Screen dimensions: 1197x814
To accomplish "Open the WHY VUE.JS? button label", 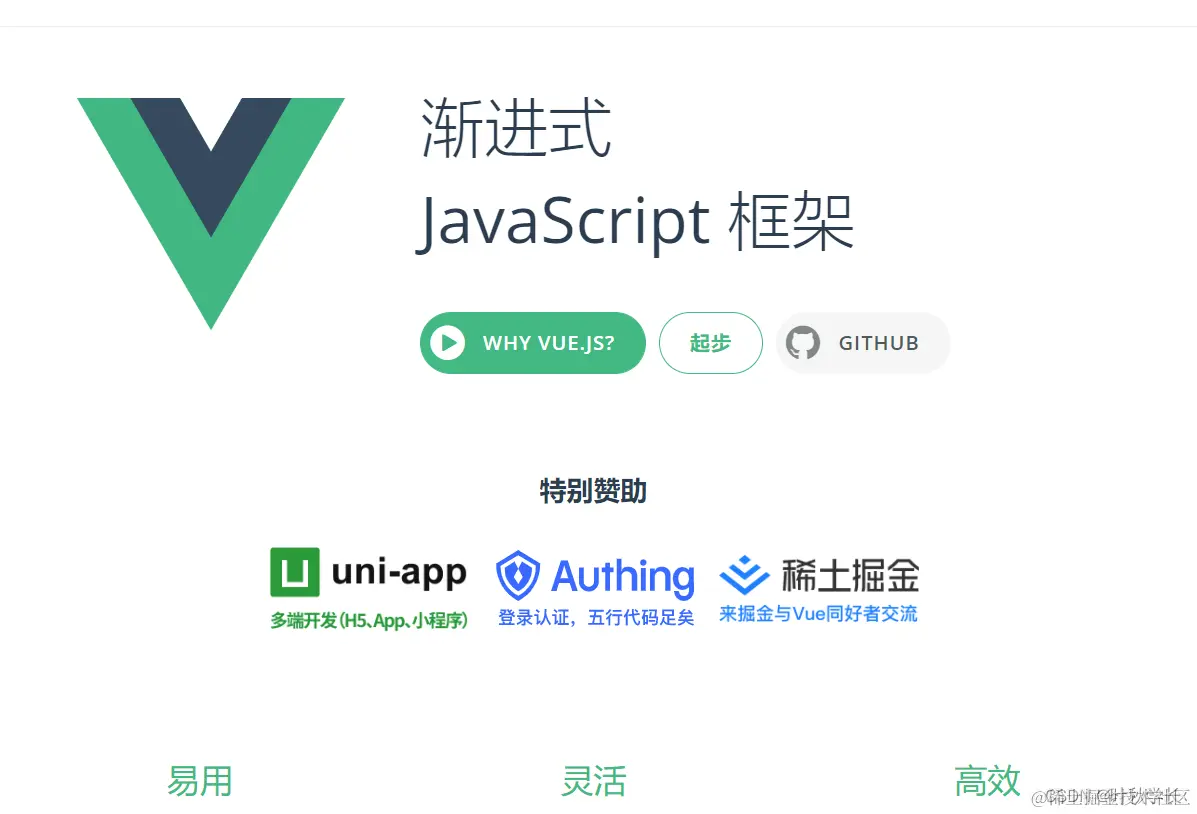I will tap(548, 344).
